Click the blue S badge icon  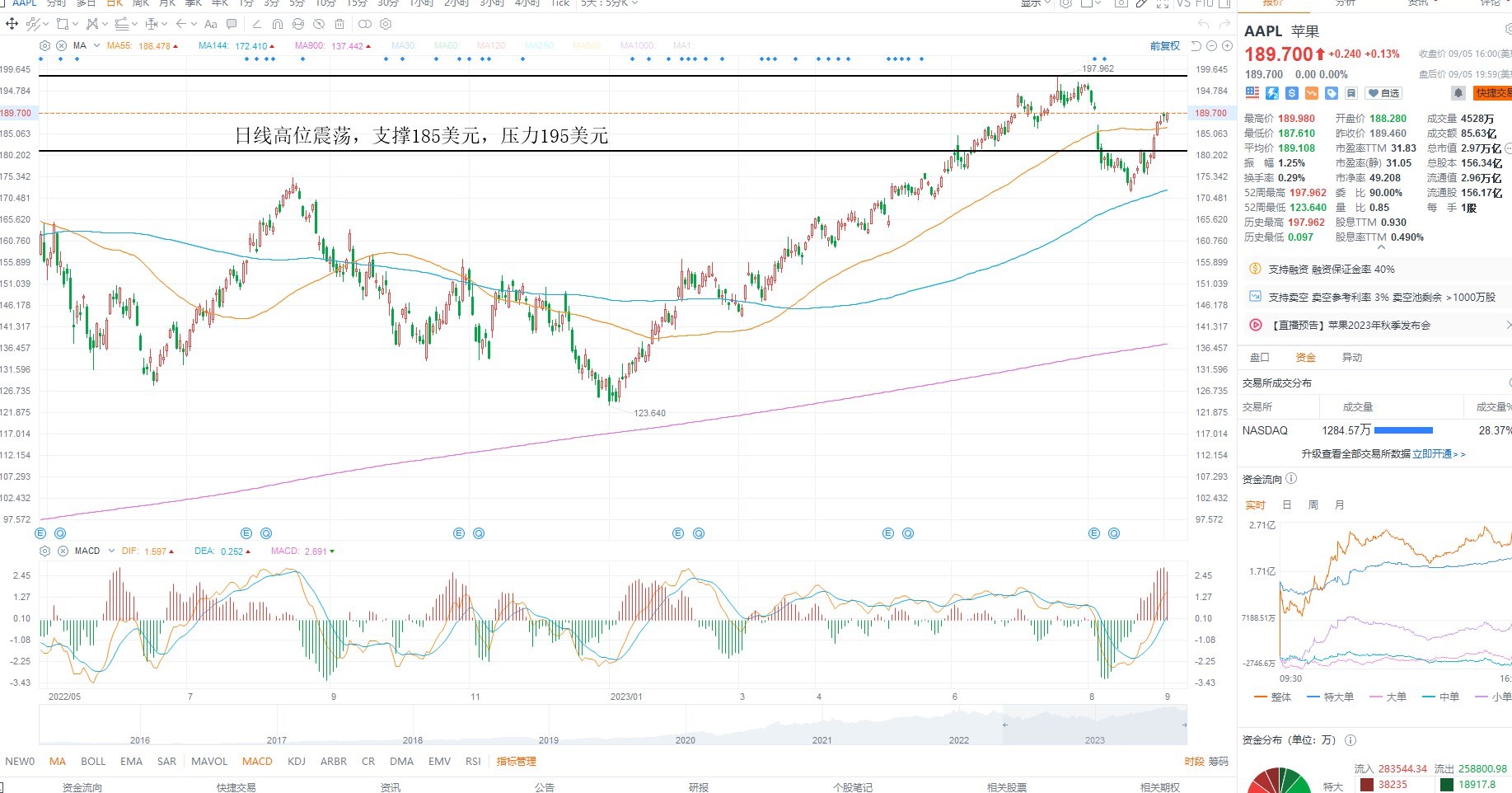[1292, 93]
